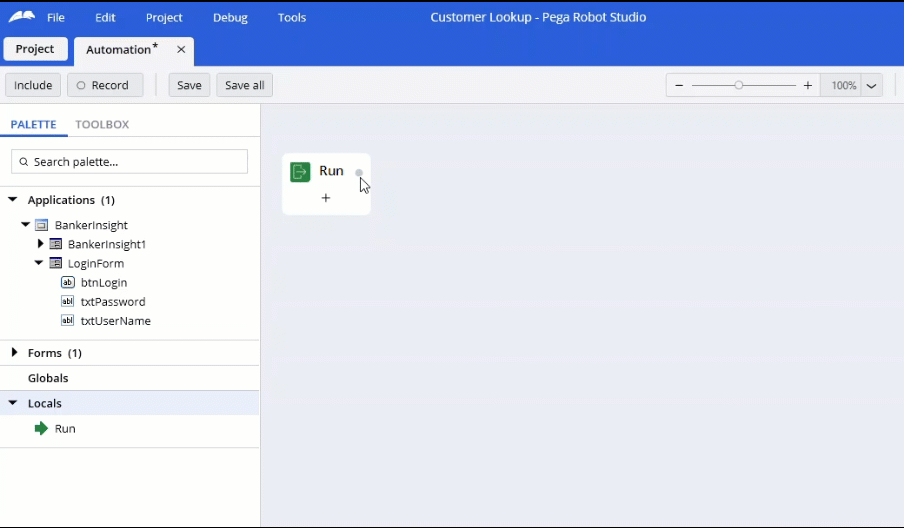Image resolution: width=904 pixels, height=528 pixels.
Task: Click the Applications (1) header text
Action: (x=71, y=200)
